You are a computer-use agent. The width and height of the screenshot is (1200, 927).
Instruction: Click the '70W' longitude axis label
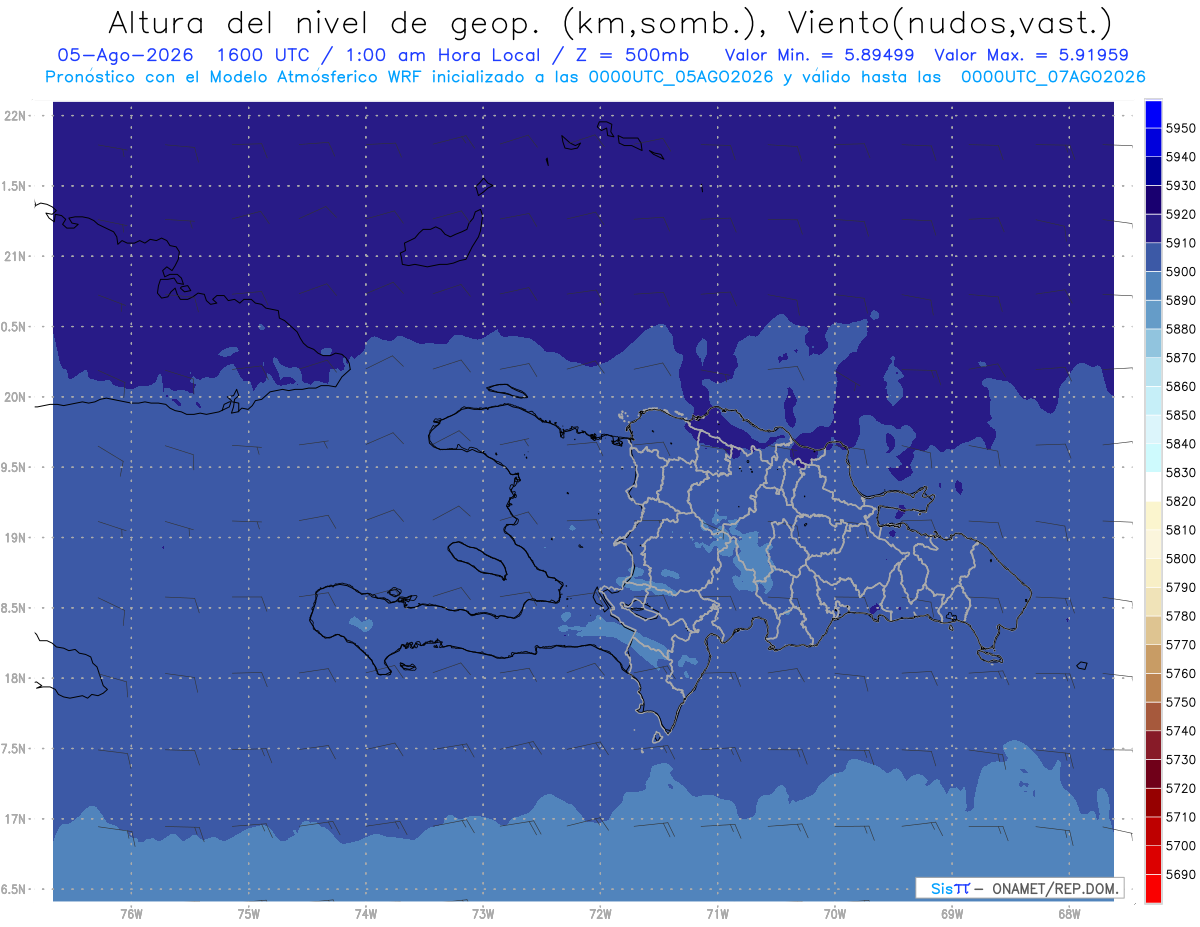tap(835, 914)
